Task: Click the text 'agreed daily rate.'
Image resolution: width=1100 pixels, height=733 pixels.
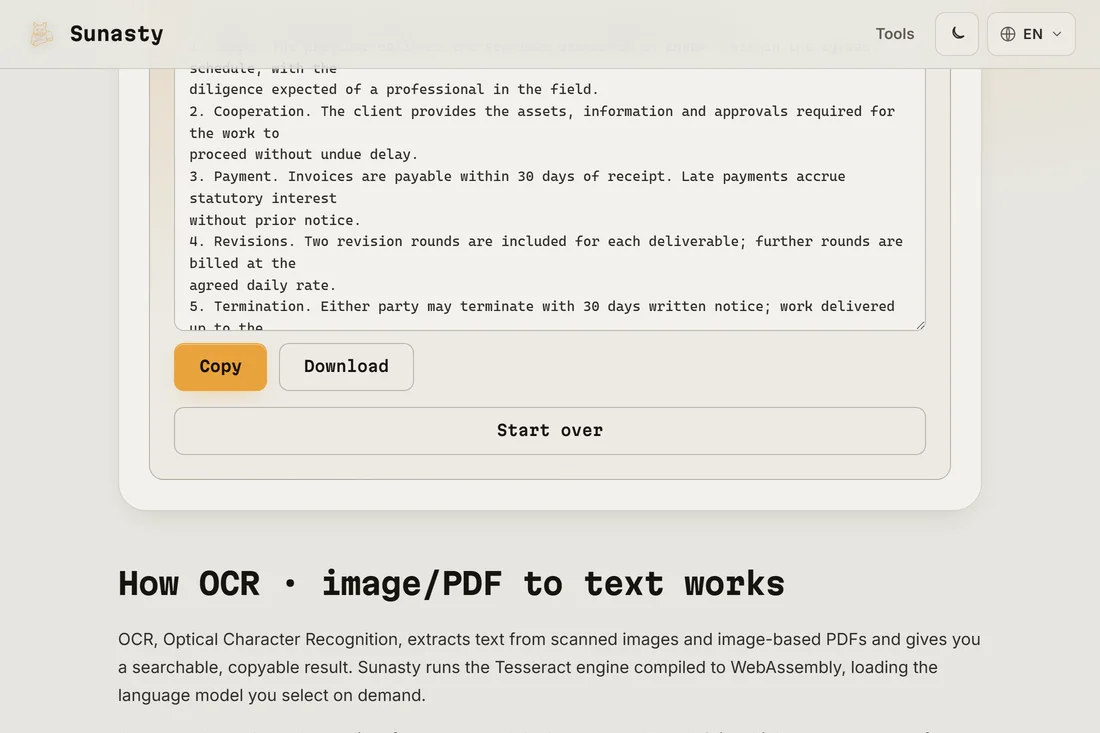Action: [262, 285]
